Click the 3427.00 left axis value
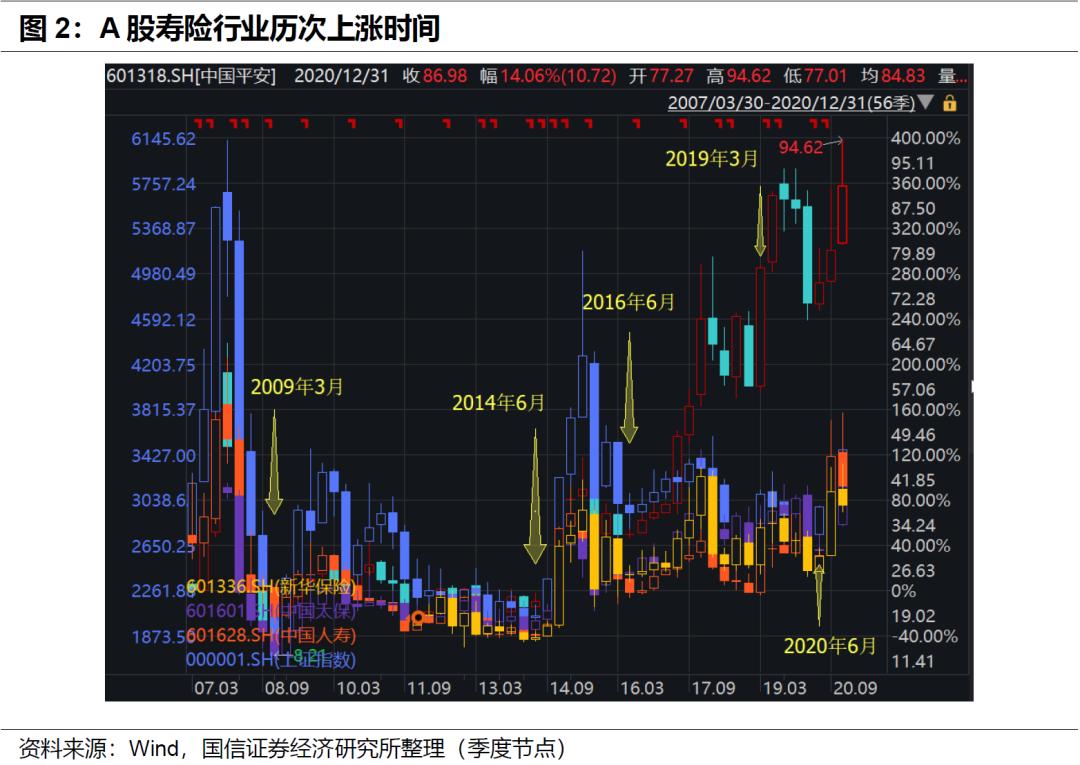 (x=163, y=456)
